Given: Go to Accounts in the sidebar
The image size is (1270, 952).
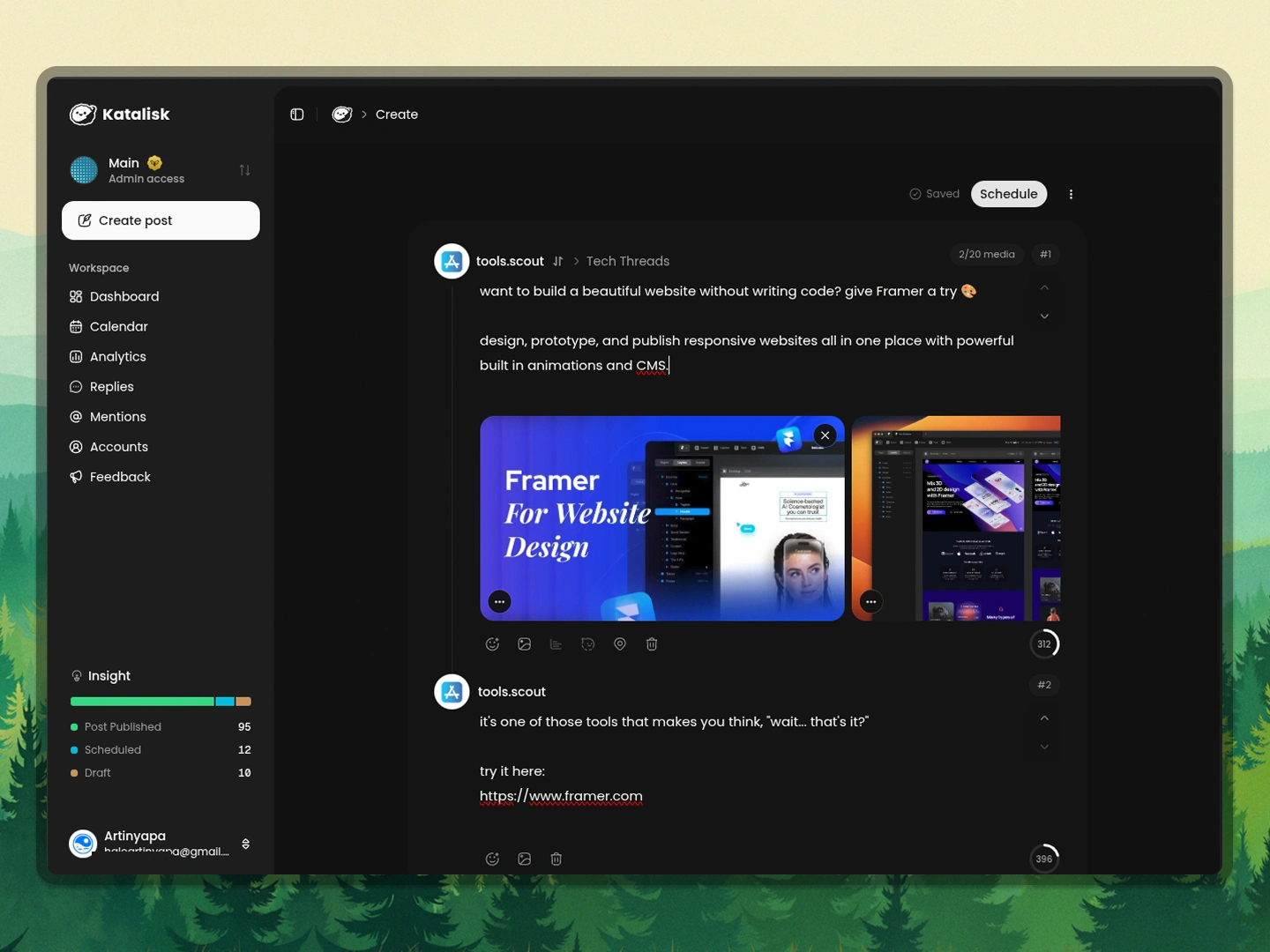Looking at the screenshot, I should 109,447.
